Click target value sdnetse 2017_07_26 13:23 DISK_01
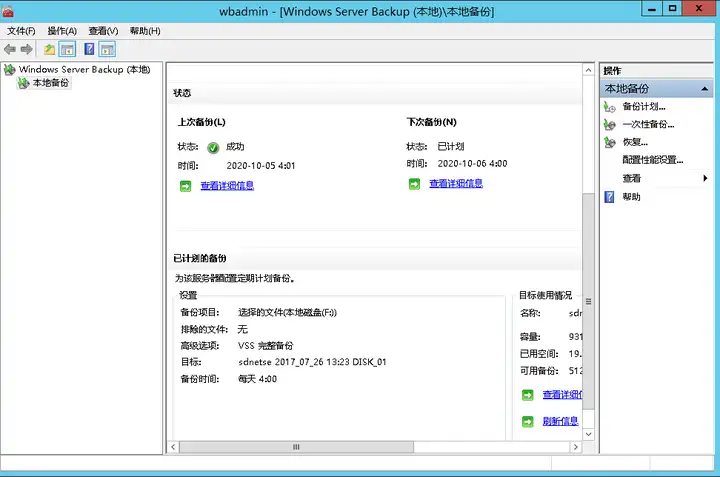720x477 pixels. click(312, 362)
